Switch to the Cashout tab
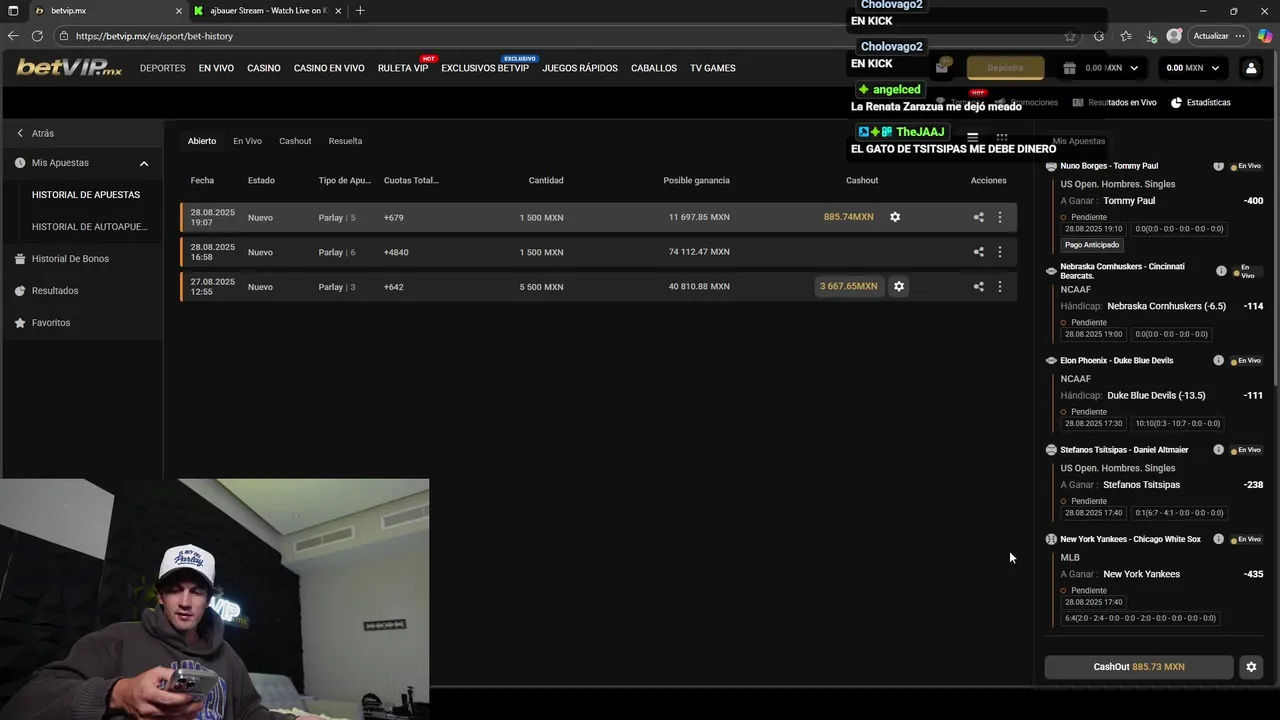The width and height of the screenshot is (1280, 720). pos(295,141)
